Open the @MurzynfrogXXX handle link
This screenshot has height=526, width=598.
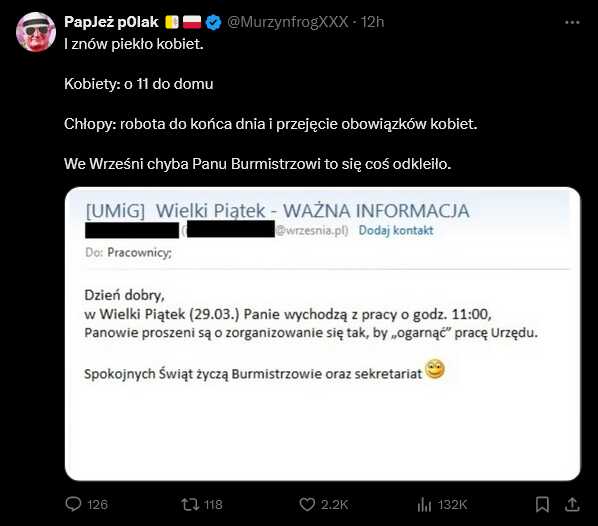[288, 22]
